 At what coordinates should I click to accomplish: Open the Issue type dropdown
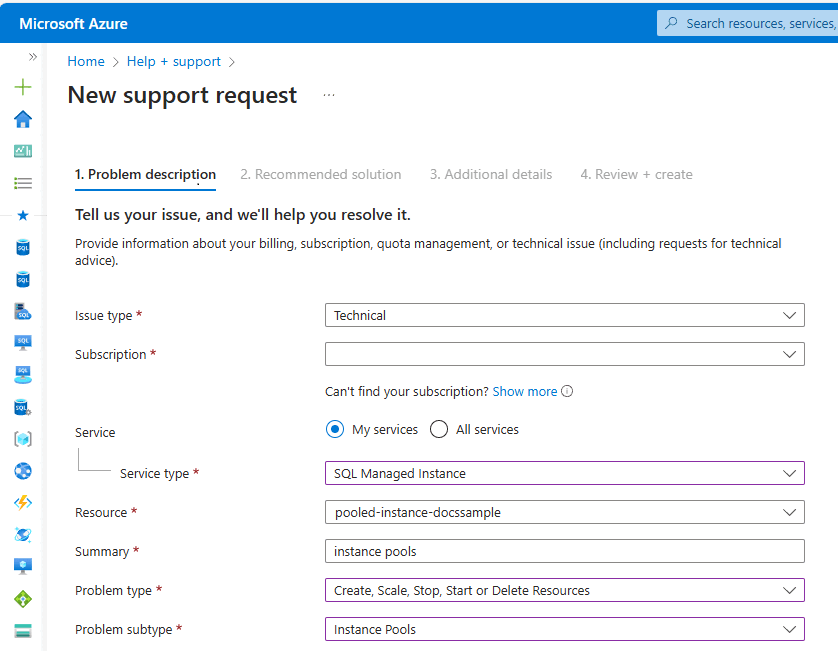[565, 314]
